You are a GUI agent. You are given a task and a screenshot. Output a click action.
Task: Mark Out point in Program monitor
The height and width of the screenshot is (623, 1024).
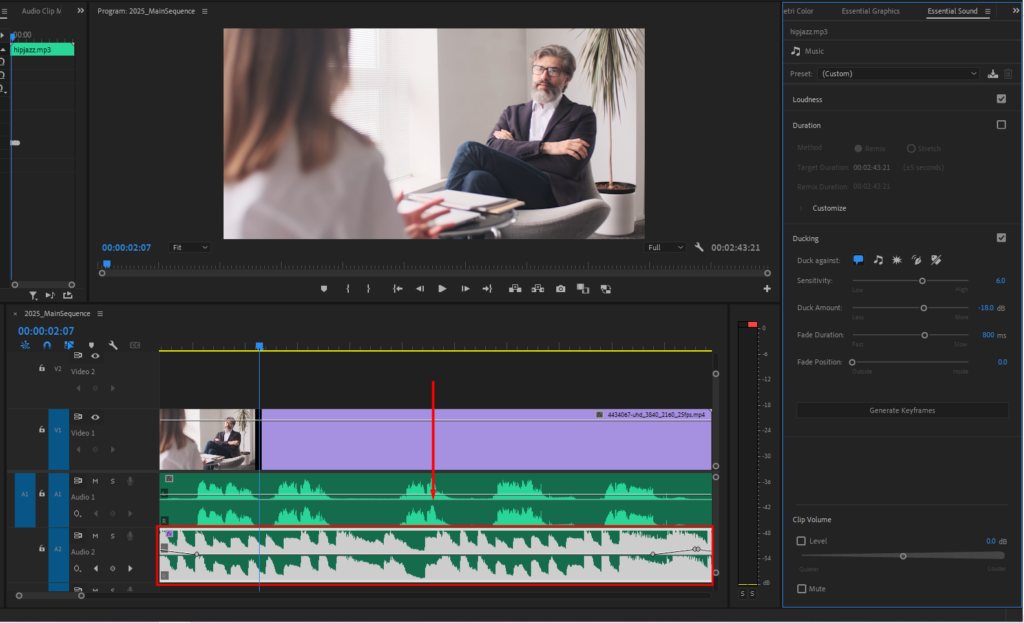pyautogui.click(x=368, y=289)
